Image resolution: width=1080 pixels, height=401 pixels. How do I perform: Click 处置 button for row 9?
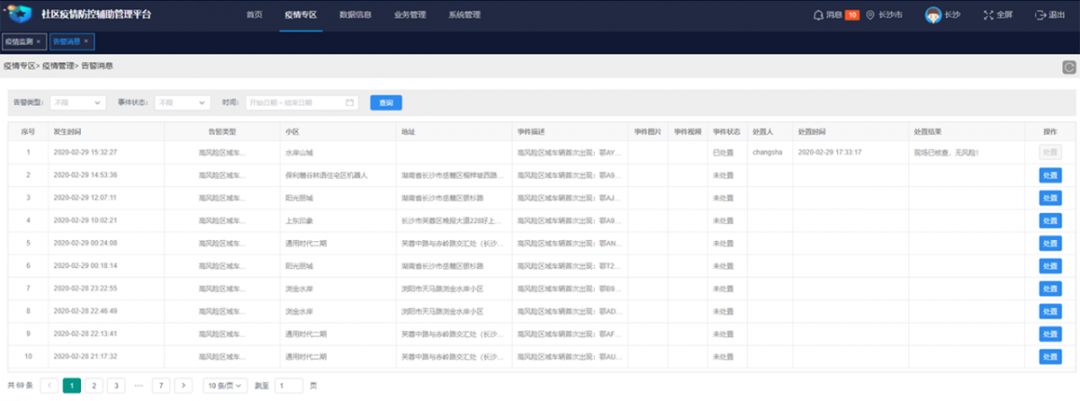1050,334
